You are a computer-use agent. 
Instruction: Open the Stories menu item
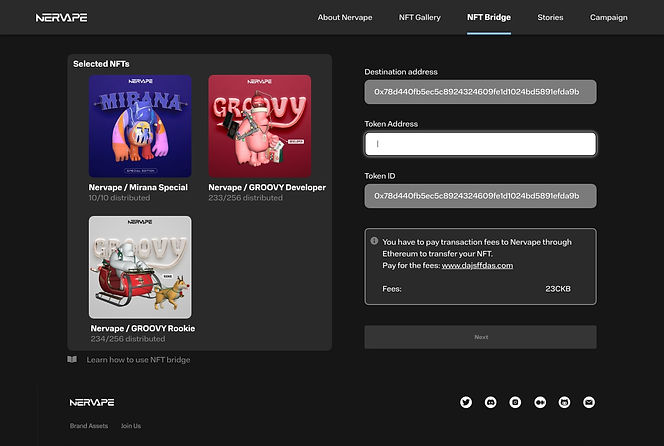coord(550,17)
